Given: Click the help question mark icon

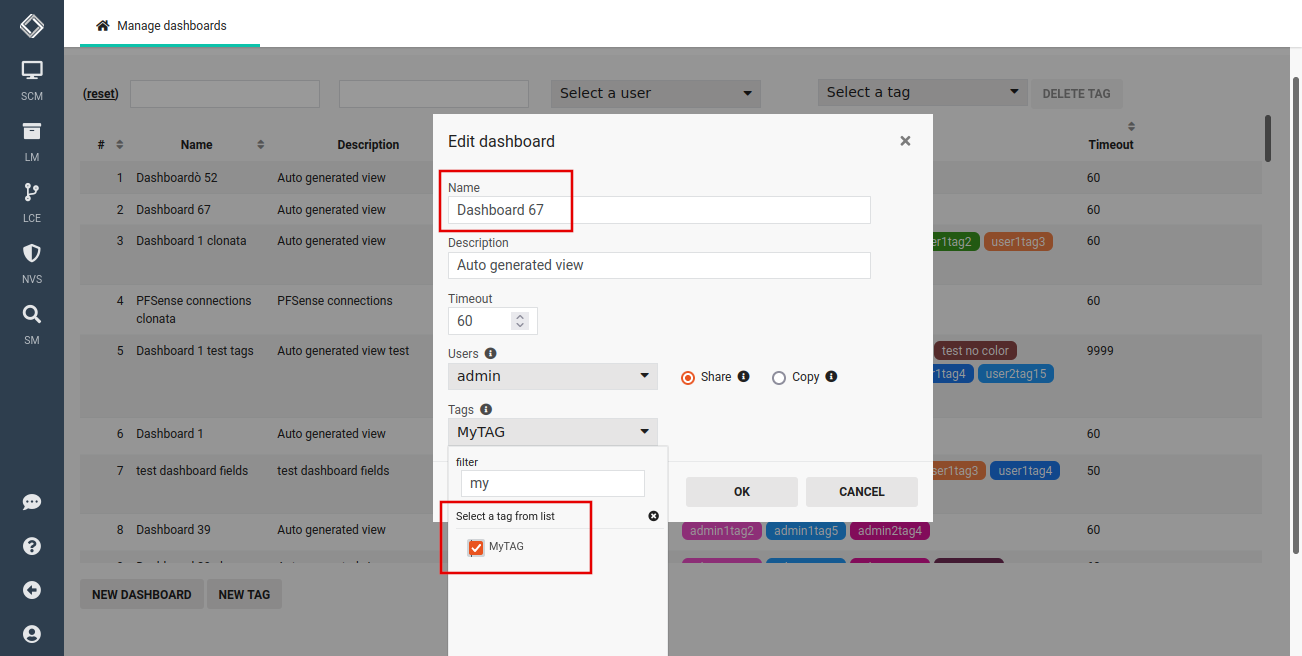Looking at the screenshot, I should coord(31,546).
